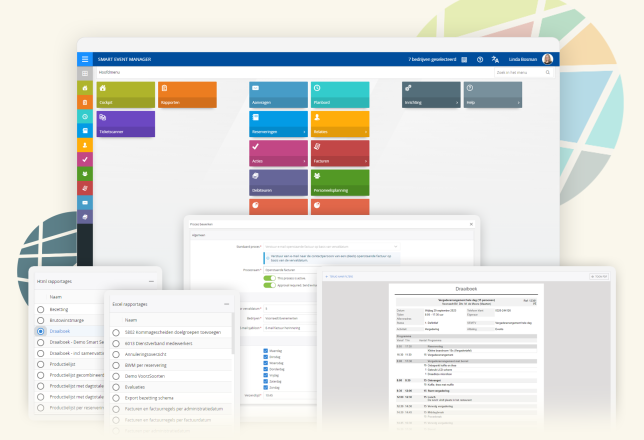
Task: Open the Rapporten tile
Action: click(187, 94)
